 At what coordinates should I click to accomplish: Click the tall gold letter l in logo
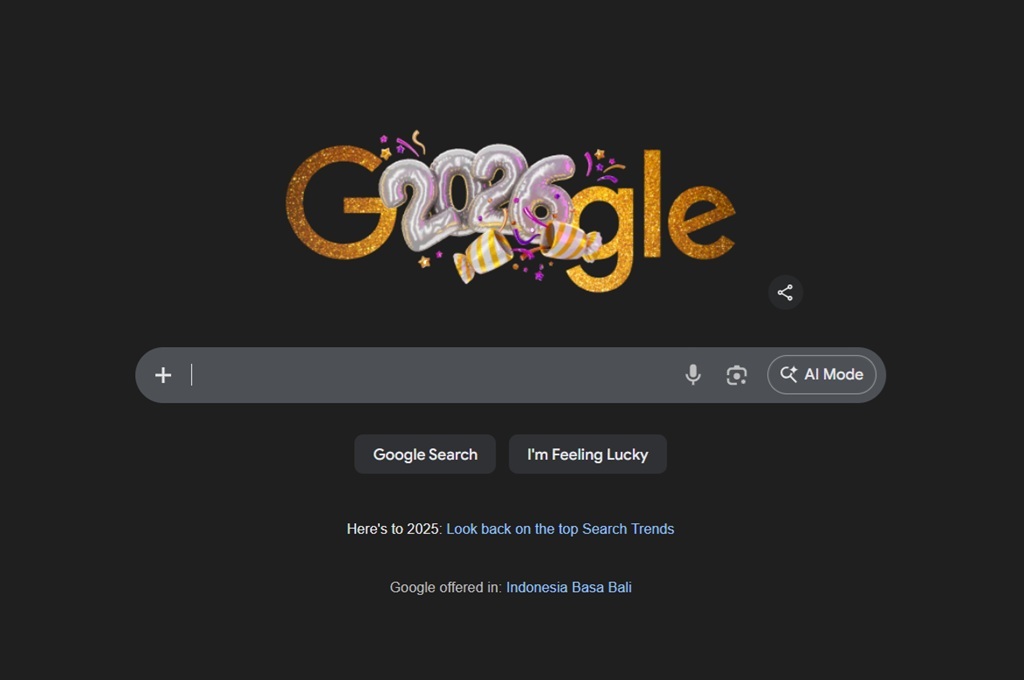pos(652,203)
